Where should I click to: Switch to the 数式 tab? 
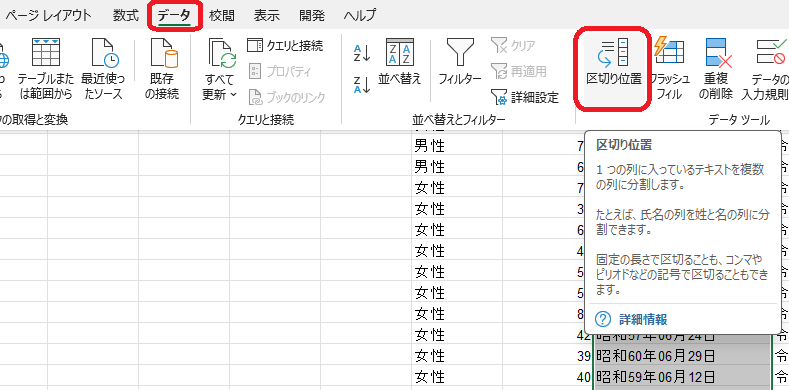click(x=126, y=15)
